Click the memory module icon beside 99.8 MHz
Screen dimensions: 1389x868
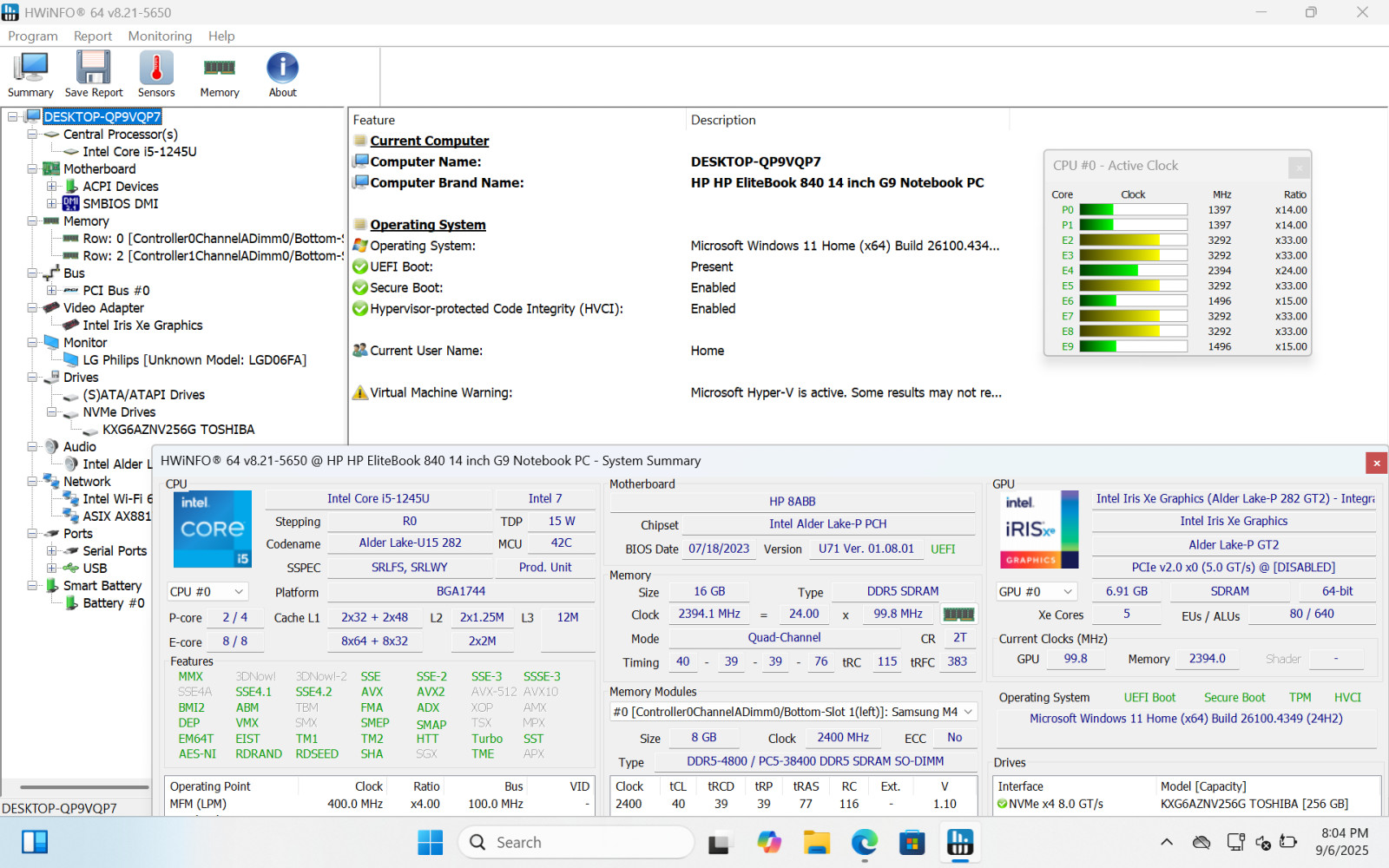pyautogui.click(x=958, y=614)
